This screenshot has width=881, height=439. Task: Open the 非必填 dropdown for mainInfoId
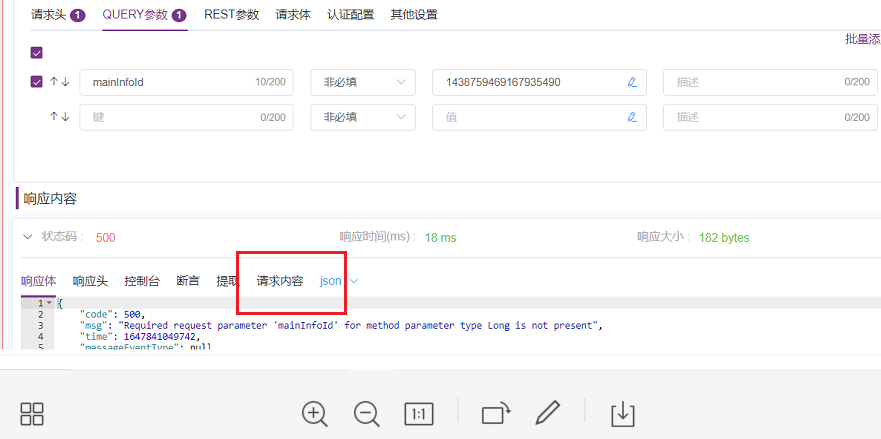[363, 82]
